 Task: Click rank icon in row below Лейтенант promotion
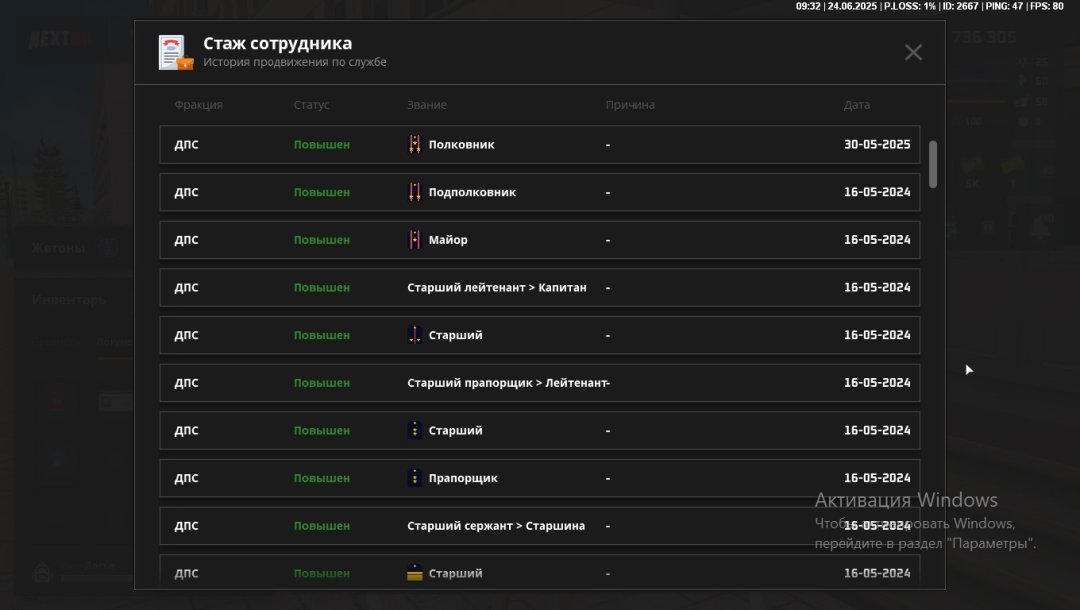(414, 430)
